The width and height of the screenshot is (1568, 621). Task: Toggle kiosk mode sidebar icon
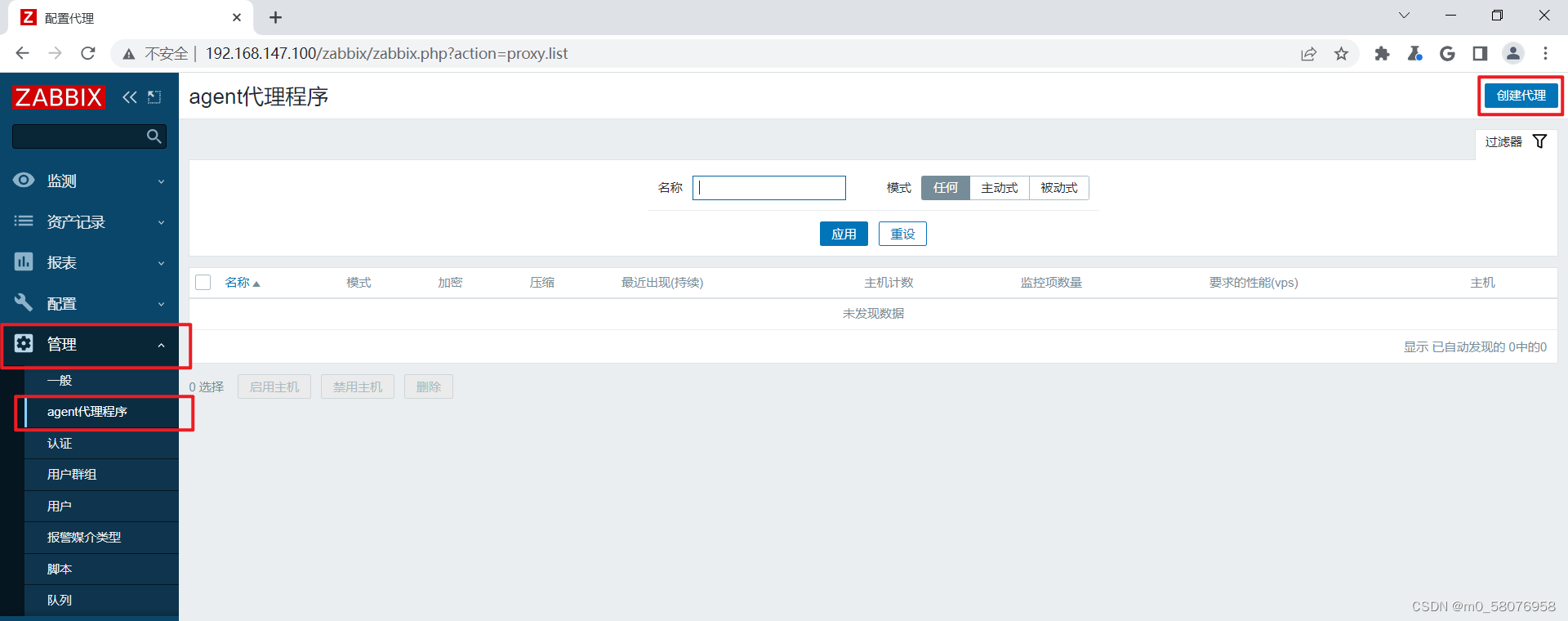154,97
